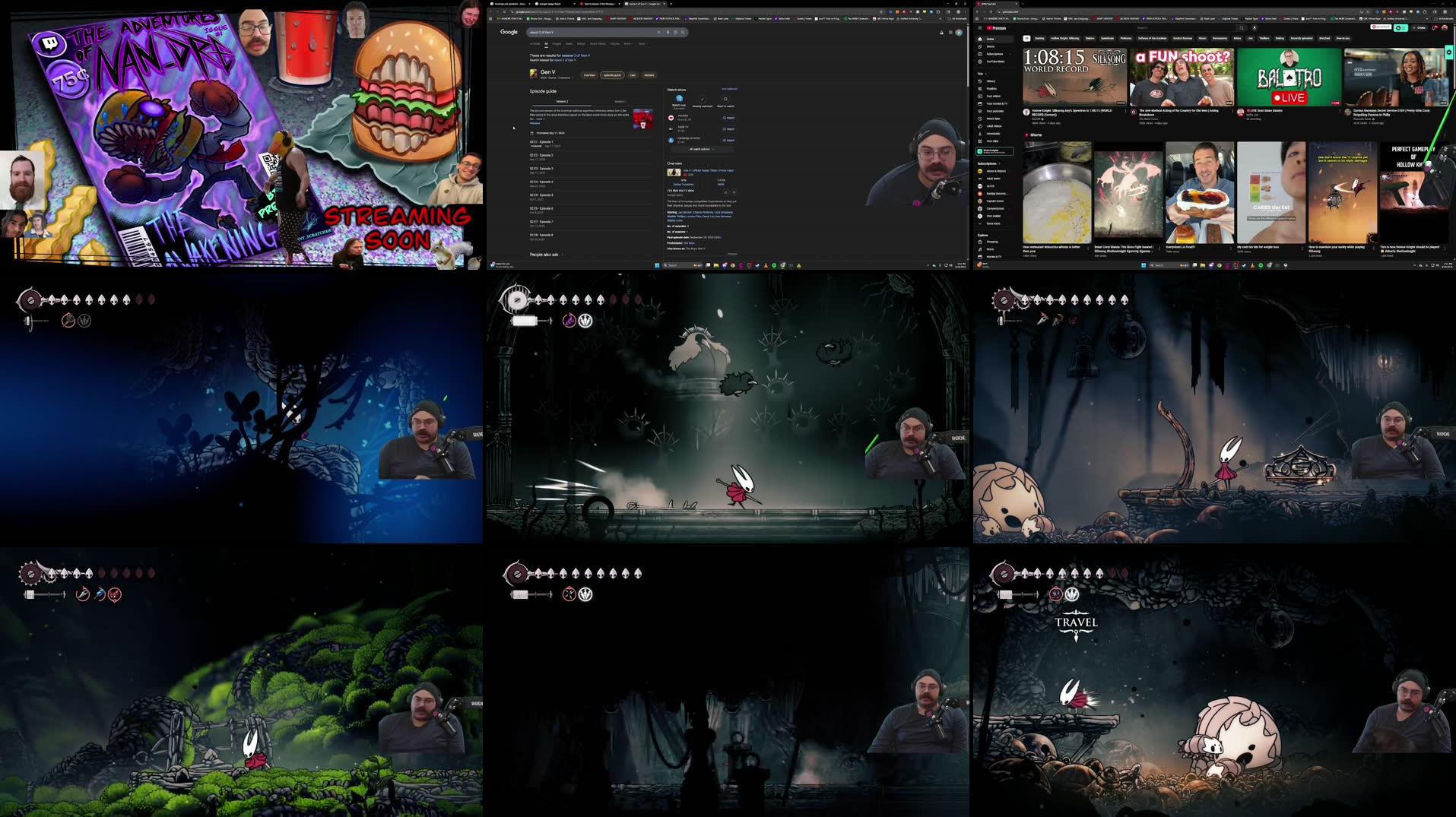The image size is (1456, 817).
Task: Open History in YouTube sidebar
Action: (x=994, y=81)
